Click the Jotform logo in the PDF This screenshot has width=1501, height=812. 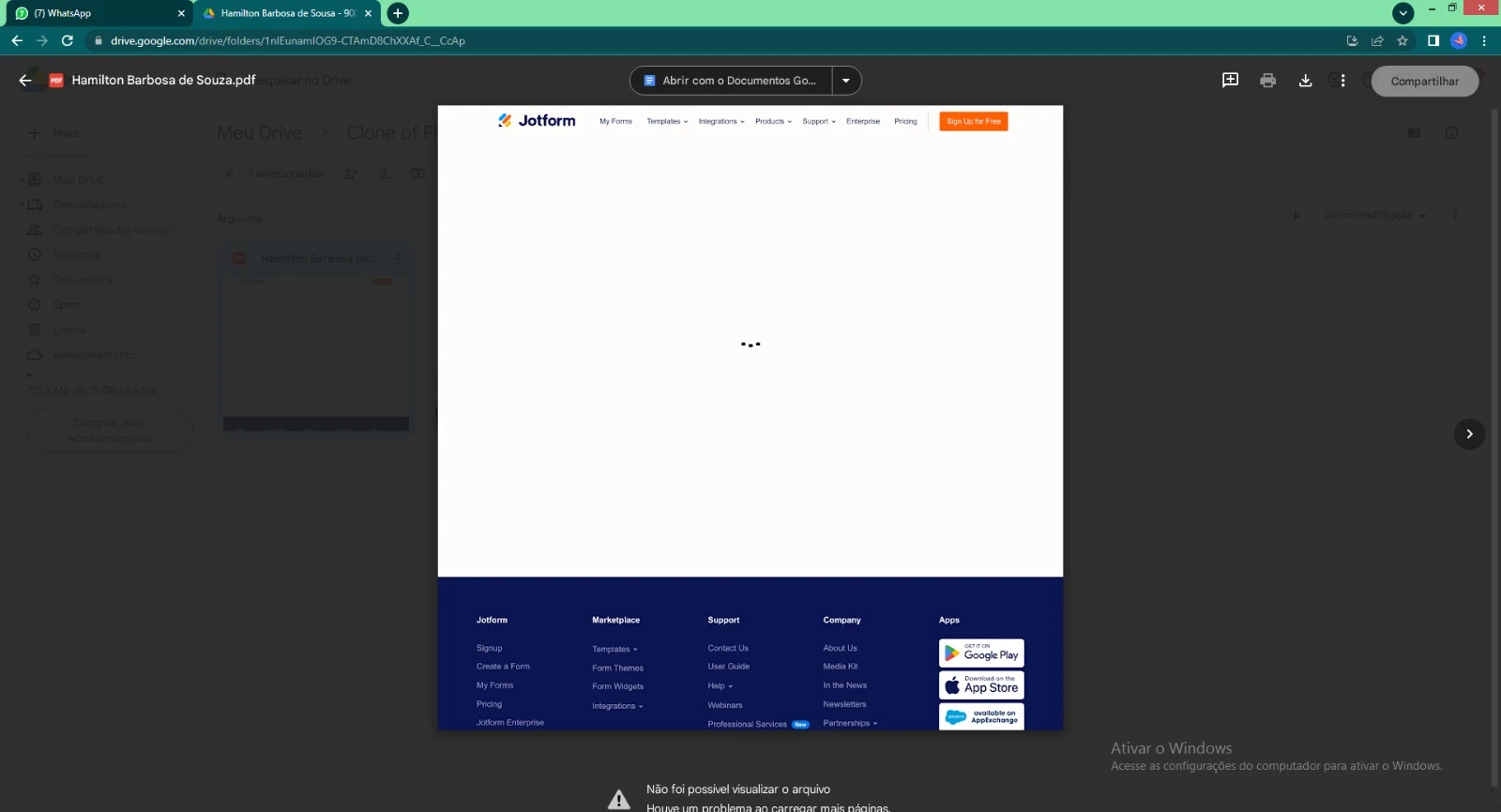point(537,120)
